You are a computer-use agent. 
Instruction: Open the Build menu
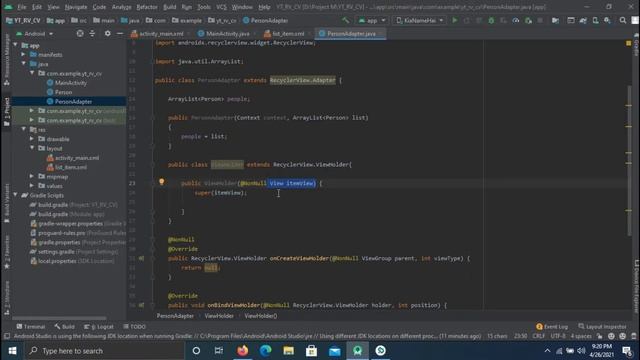click(x=169, y=7)
